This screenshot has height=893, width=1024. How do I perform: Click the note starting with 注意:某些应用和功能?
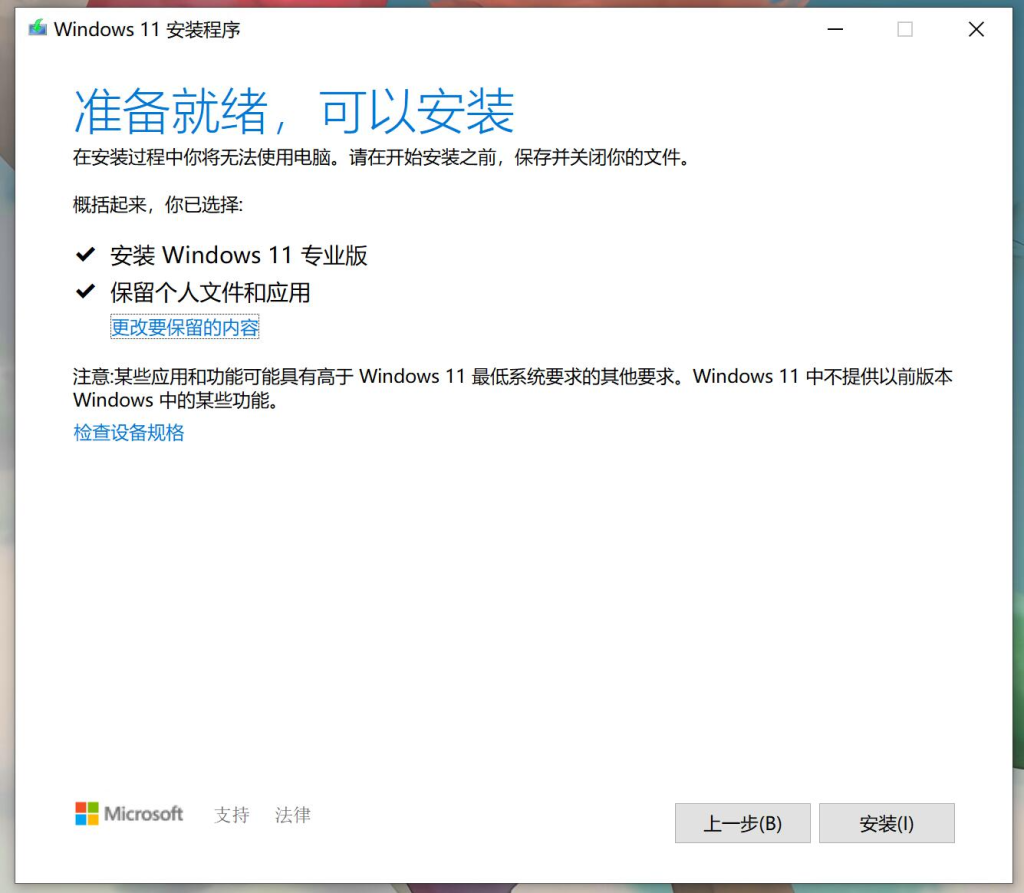tap(513, 388)
